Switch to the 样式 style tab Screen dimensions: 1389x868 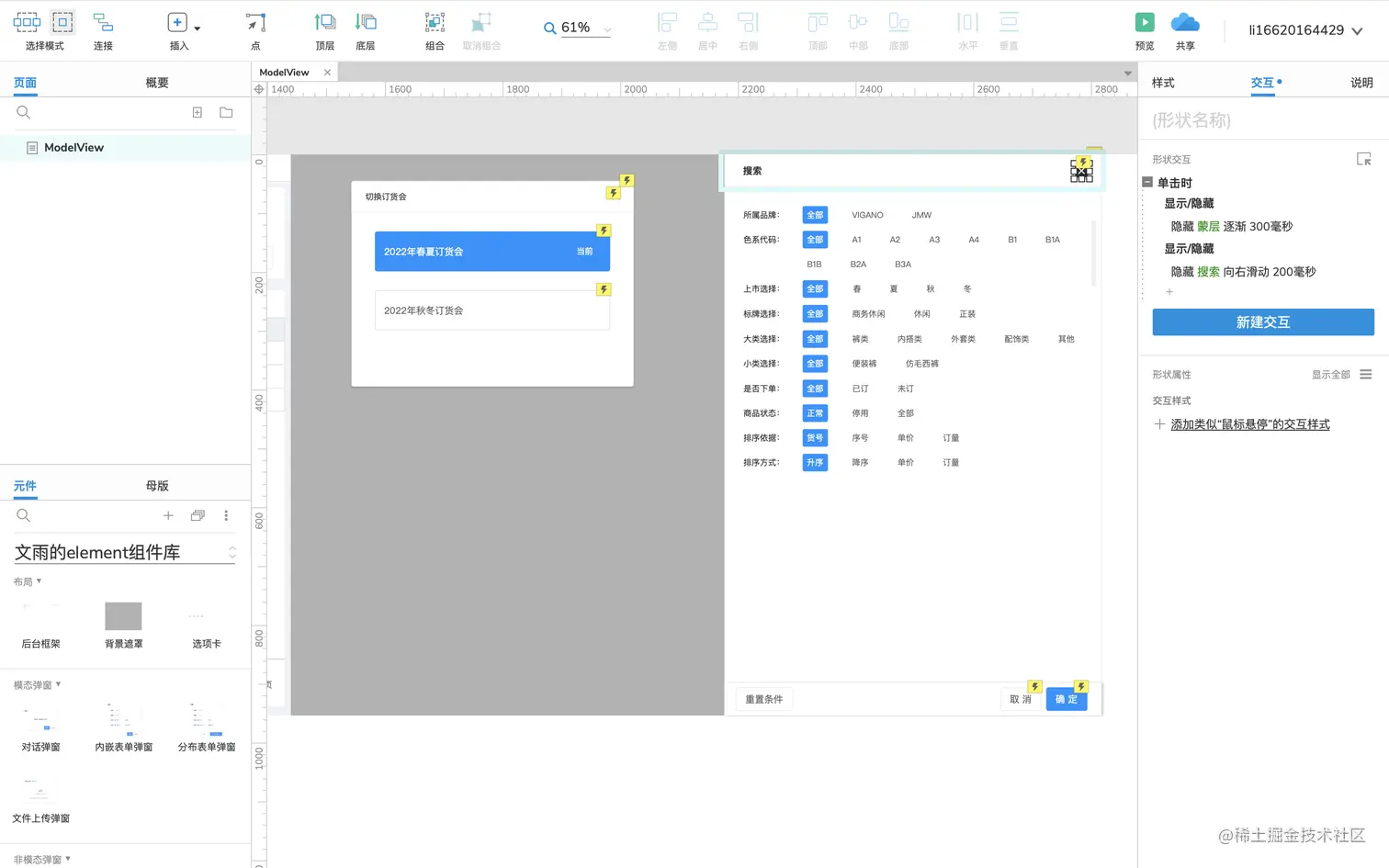pyautogui.click(x=1163, y=83)
